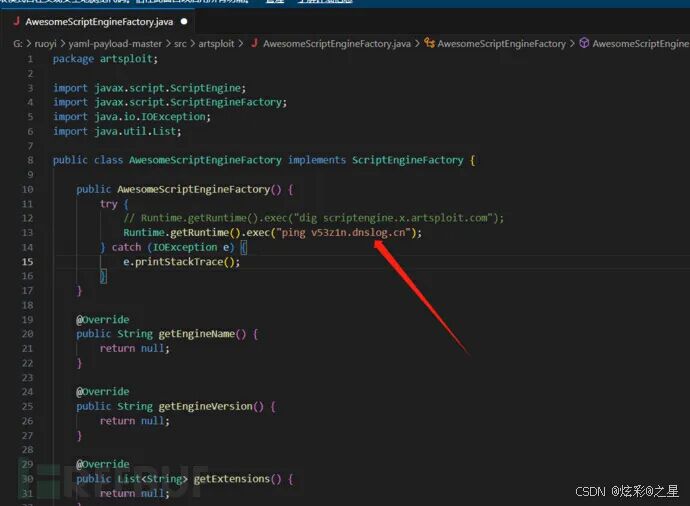Click the commented 'dig scriptengine.x.artsploit.com' line

click(x=314, y=218)
